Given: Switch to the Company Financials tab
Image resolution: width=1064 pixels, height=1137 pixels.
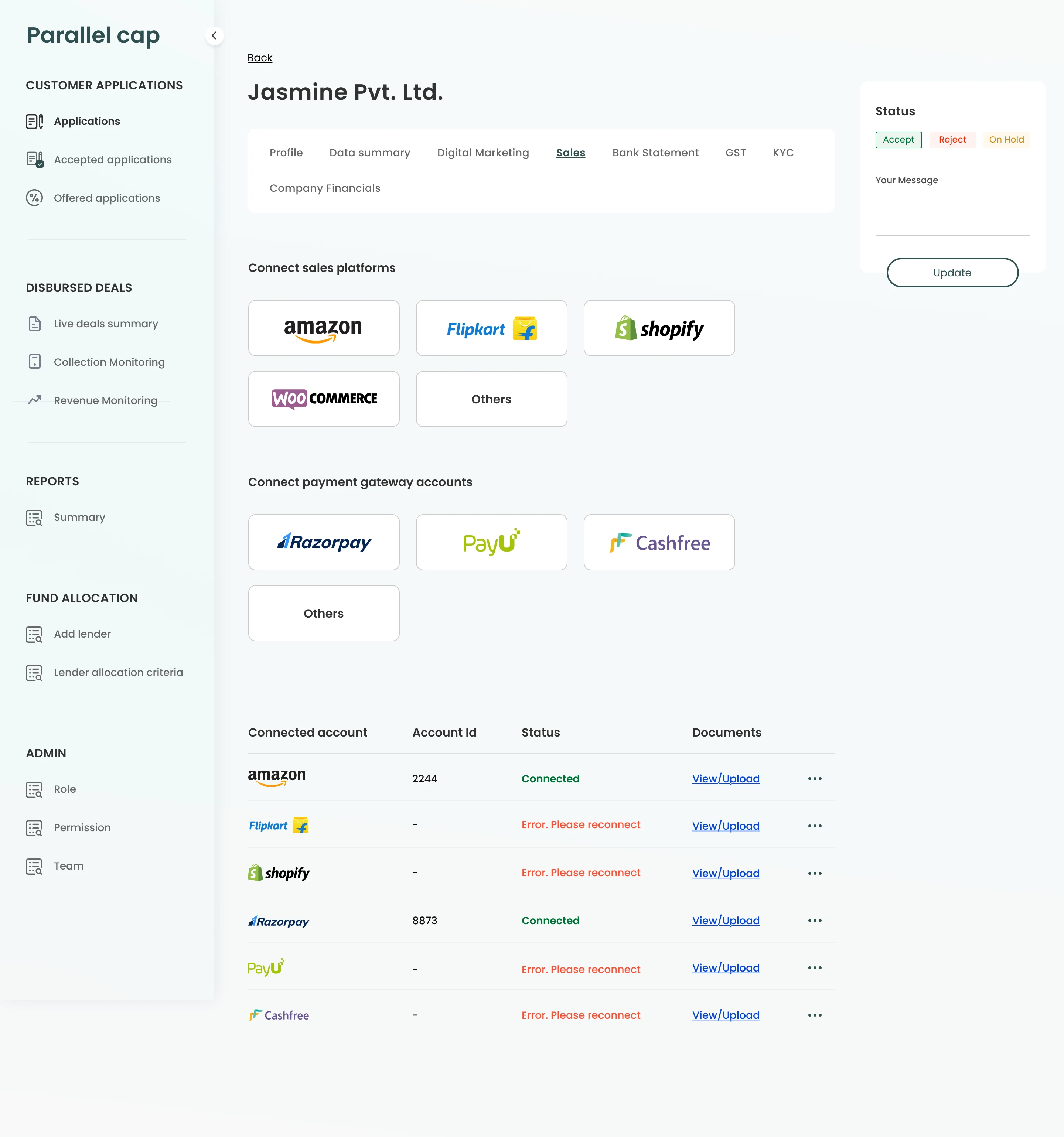Looking at the screenshot, I should coord(325,188).
